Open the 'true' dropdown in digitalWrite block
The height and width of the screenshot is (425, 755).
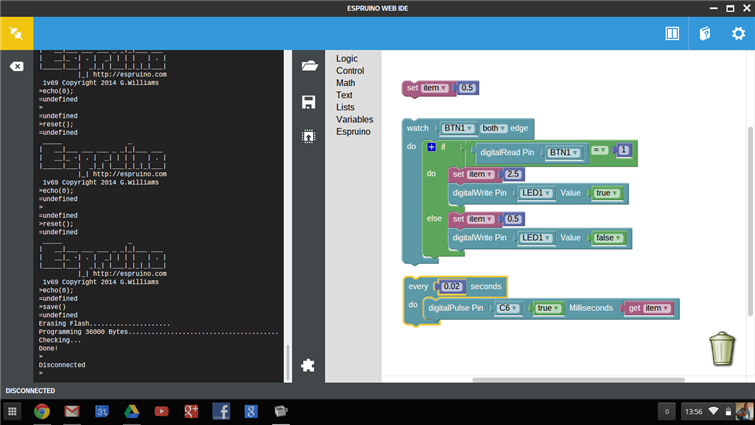point(607,193)
